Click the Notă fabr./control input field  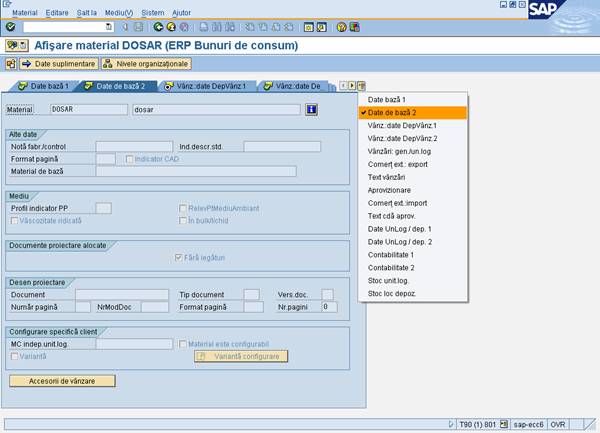tap(134, 147)
